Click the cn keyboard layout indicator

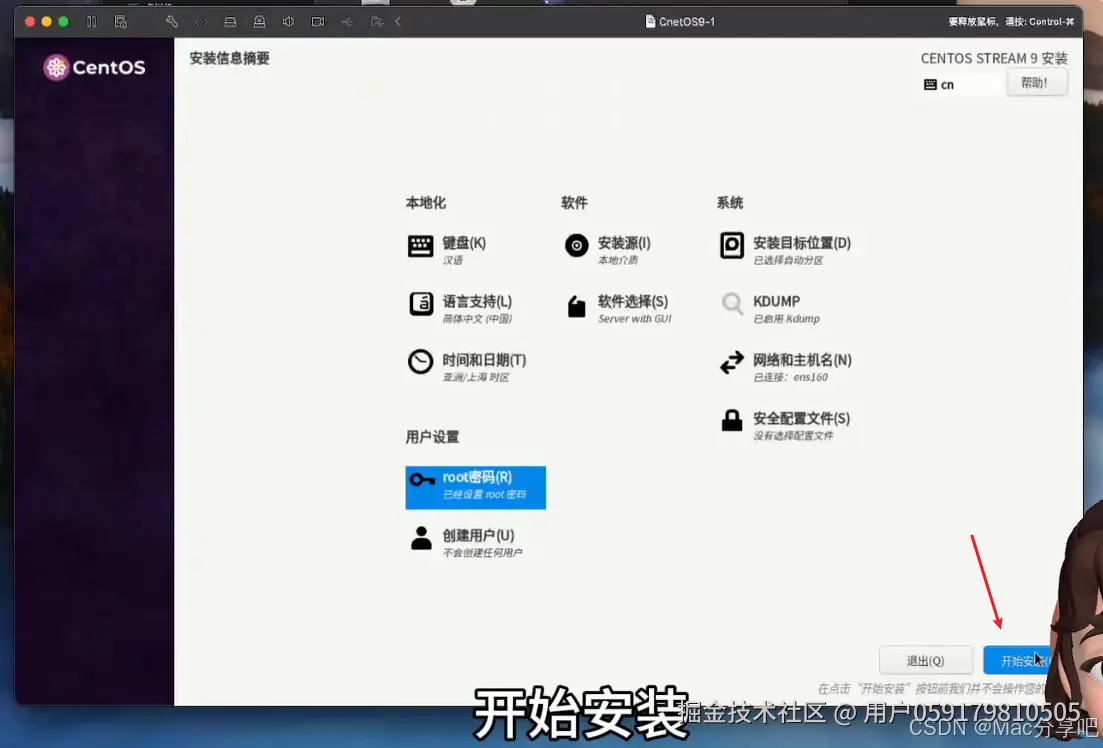tap(939, 85)
